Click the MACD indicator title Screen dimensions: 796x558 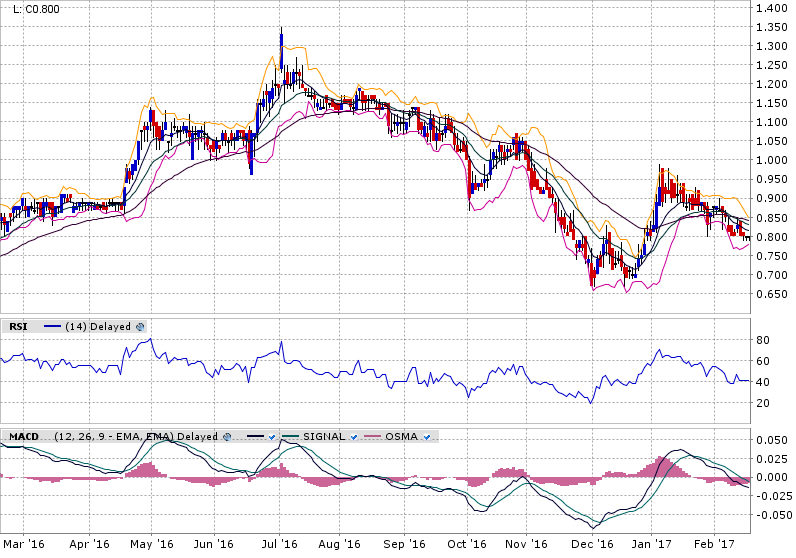(x=23, y=437)
